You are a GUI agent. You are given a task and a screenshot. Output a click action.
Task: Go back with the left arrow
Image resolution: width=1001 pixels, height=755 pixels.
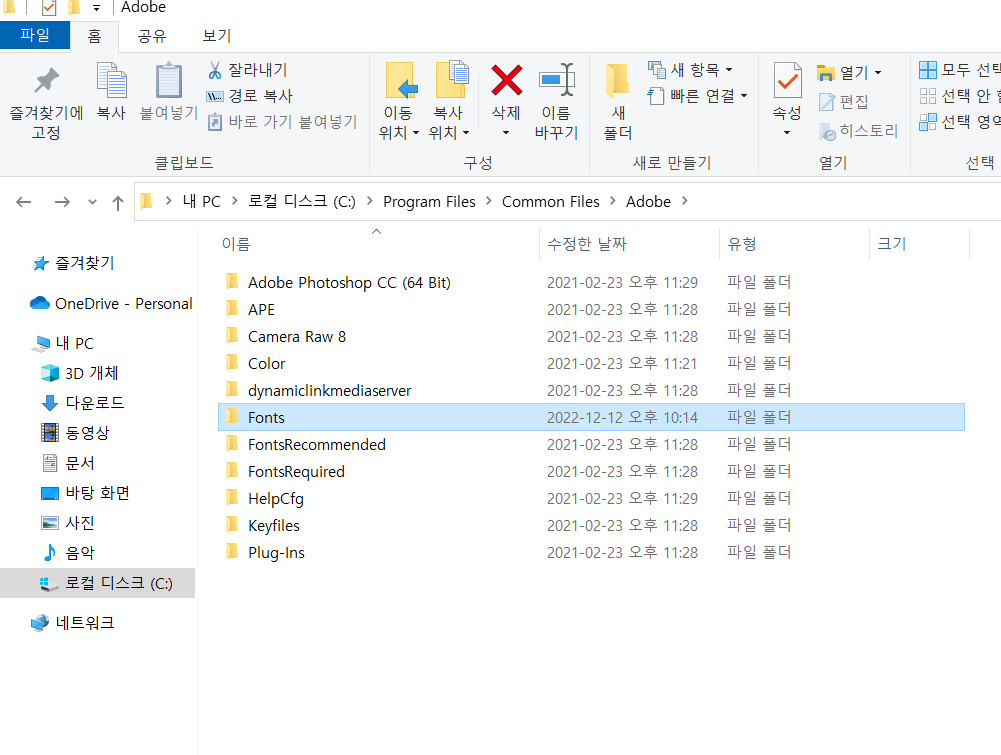(x=24, y=202)
